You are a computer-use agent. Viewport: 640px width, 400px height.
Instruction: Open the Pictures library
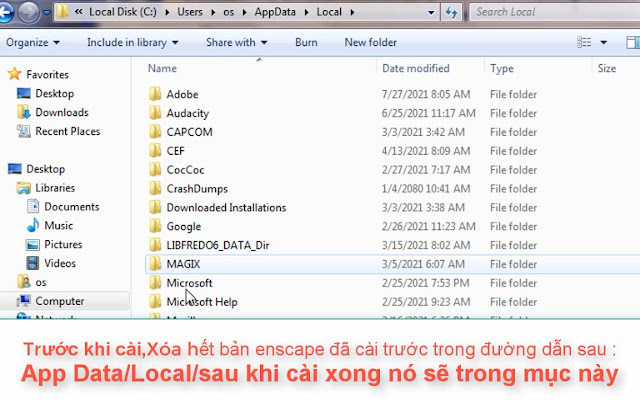click(x=54, y=244)
